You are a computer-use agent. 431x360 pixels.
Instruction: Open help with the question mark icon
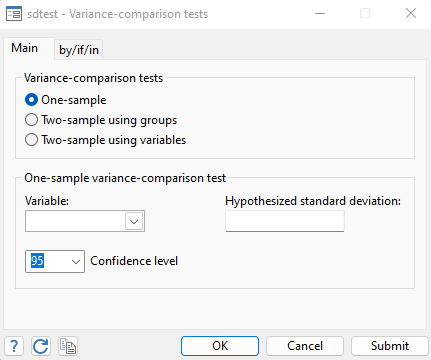(14, 346)
